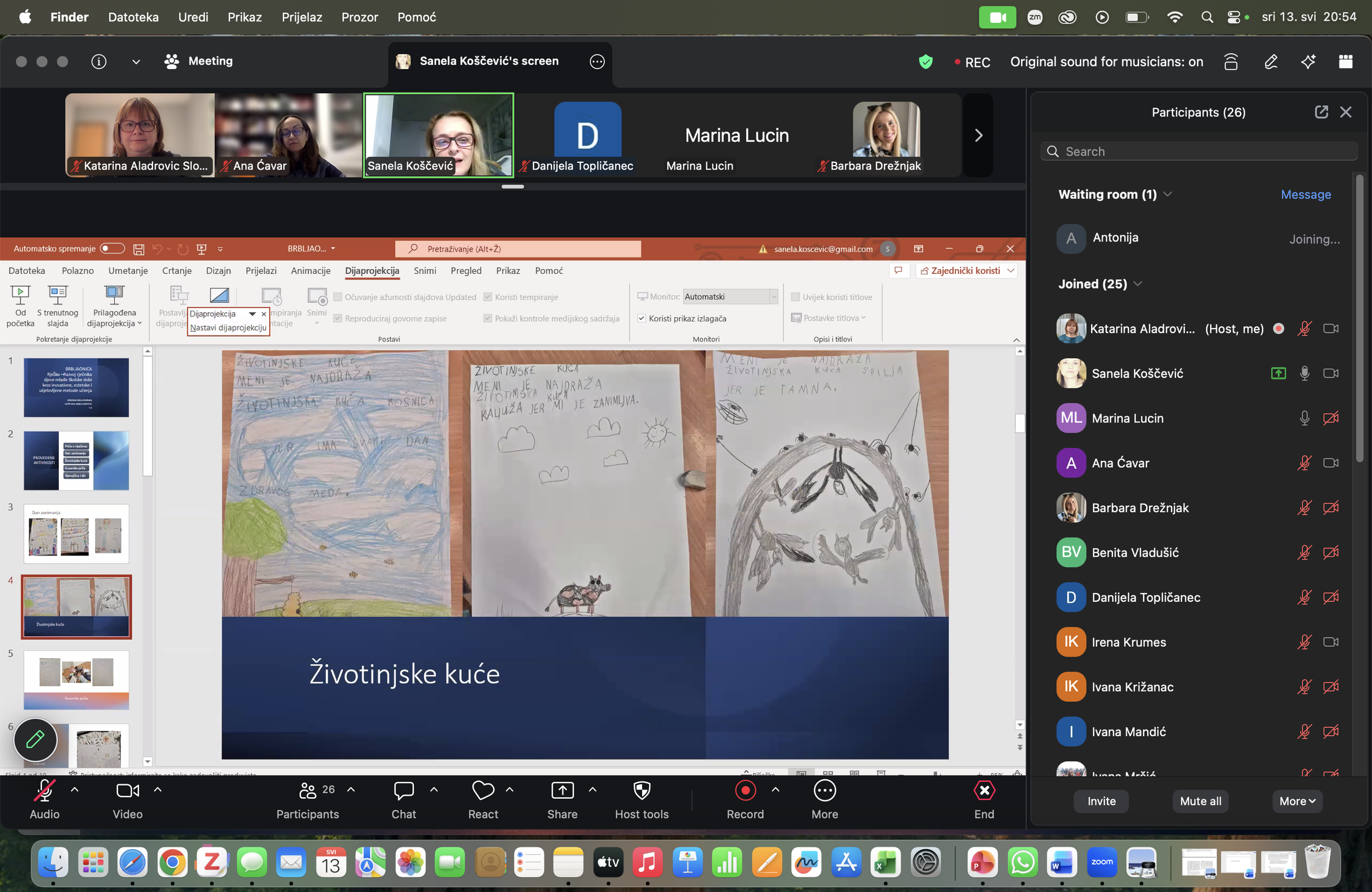
Task: Click the slide thumbnail panel scrollbar
Action: pos(148,415)
